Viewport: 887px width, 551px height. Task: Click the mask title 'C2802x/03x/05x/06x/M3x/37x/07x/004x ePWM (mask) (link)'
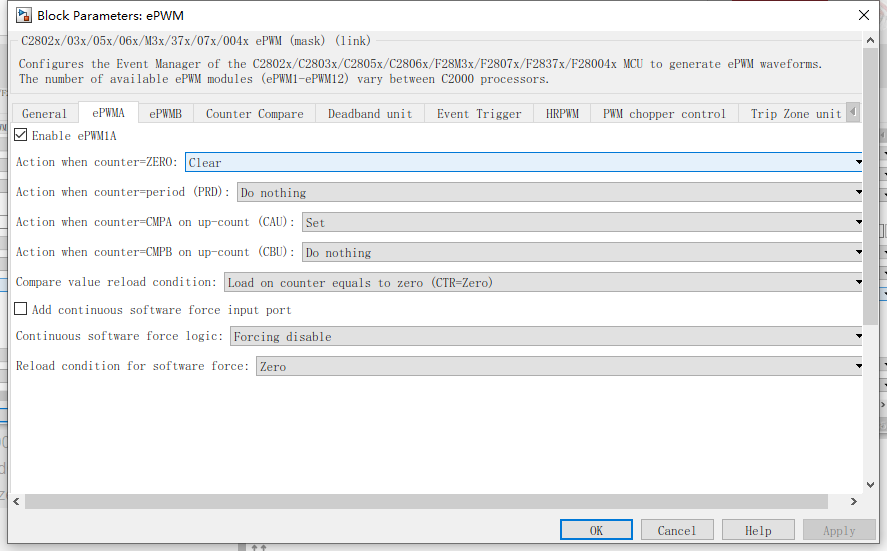tap(196, 41)
